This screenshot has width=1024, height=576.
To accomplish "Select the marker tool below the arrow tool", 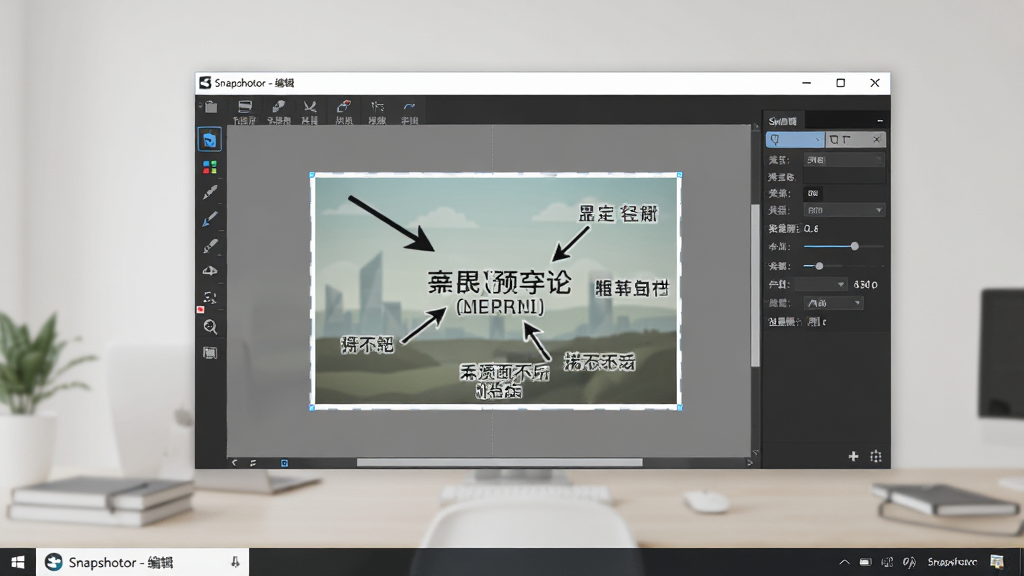I will point(210,246).
